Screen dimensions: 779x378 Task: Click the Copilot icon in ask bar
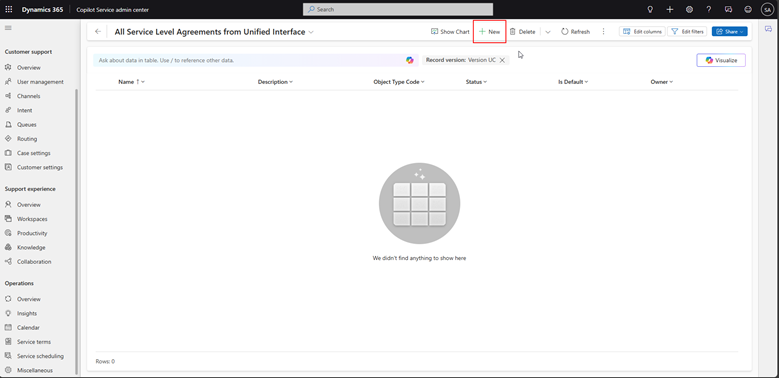(409, 60)
